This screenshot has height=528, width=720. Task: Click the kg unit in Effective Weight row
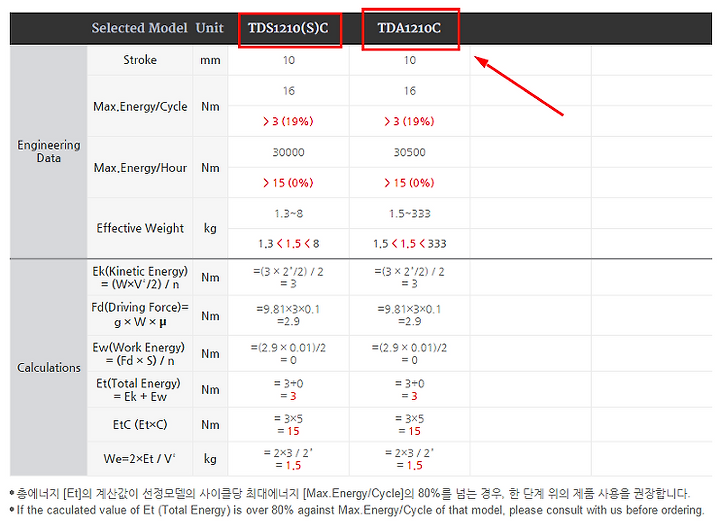(210, 228)
